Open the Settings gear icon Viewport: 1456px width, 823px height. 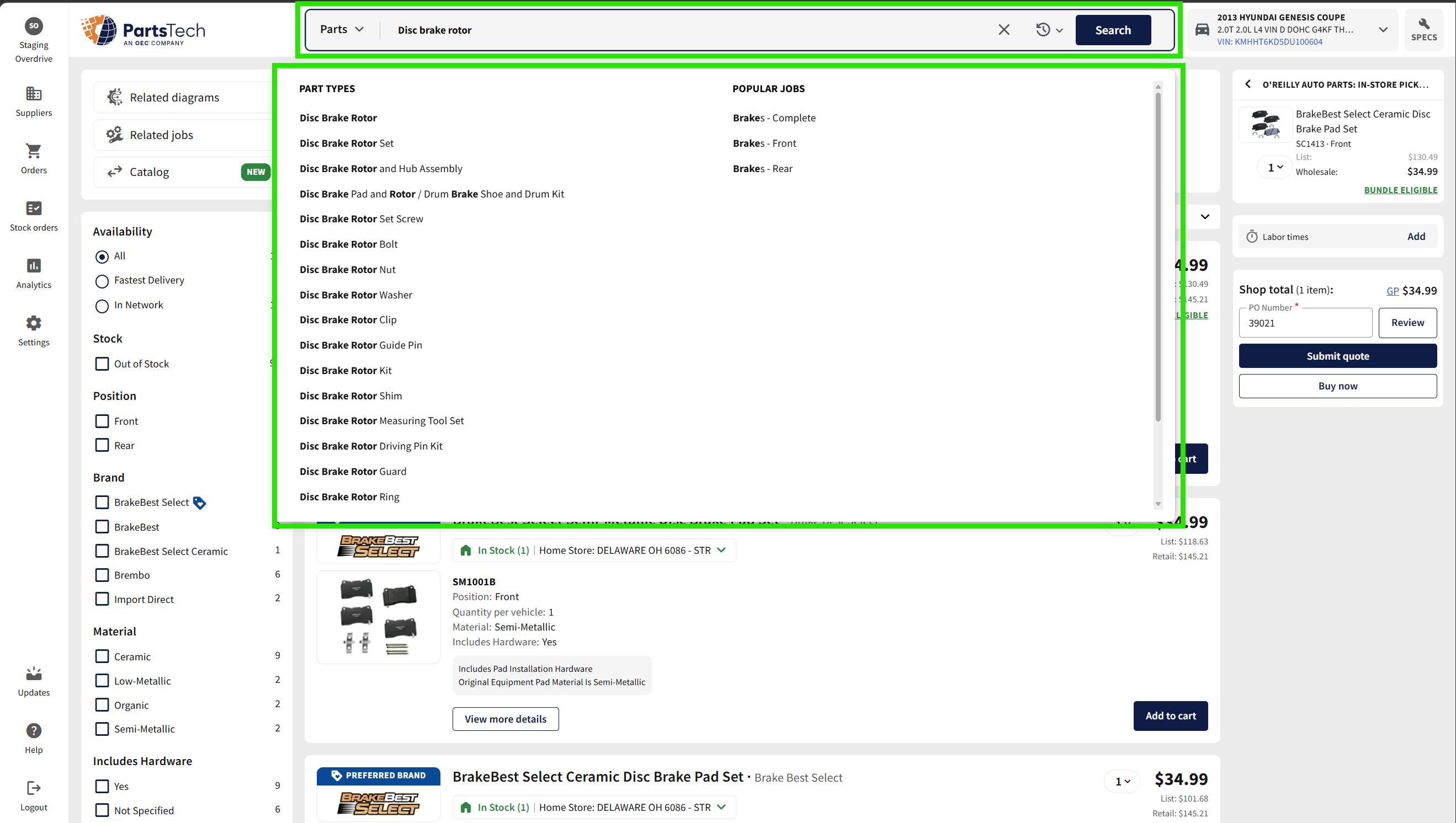33,323
